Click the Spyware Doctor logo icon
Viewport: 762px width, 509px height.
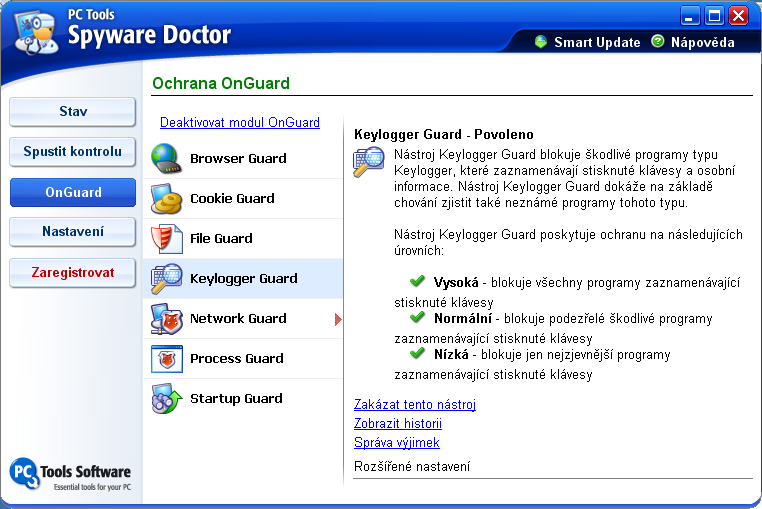point(36,33)
